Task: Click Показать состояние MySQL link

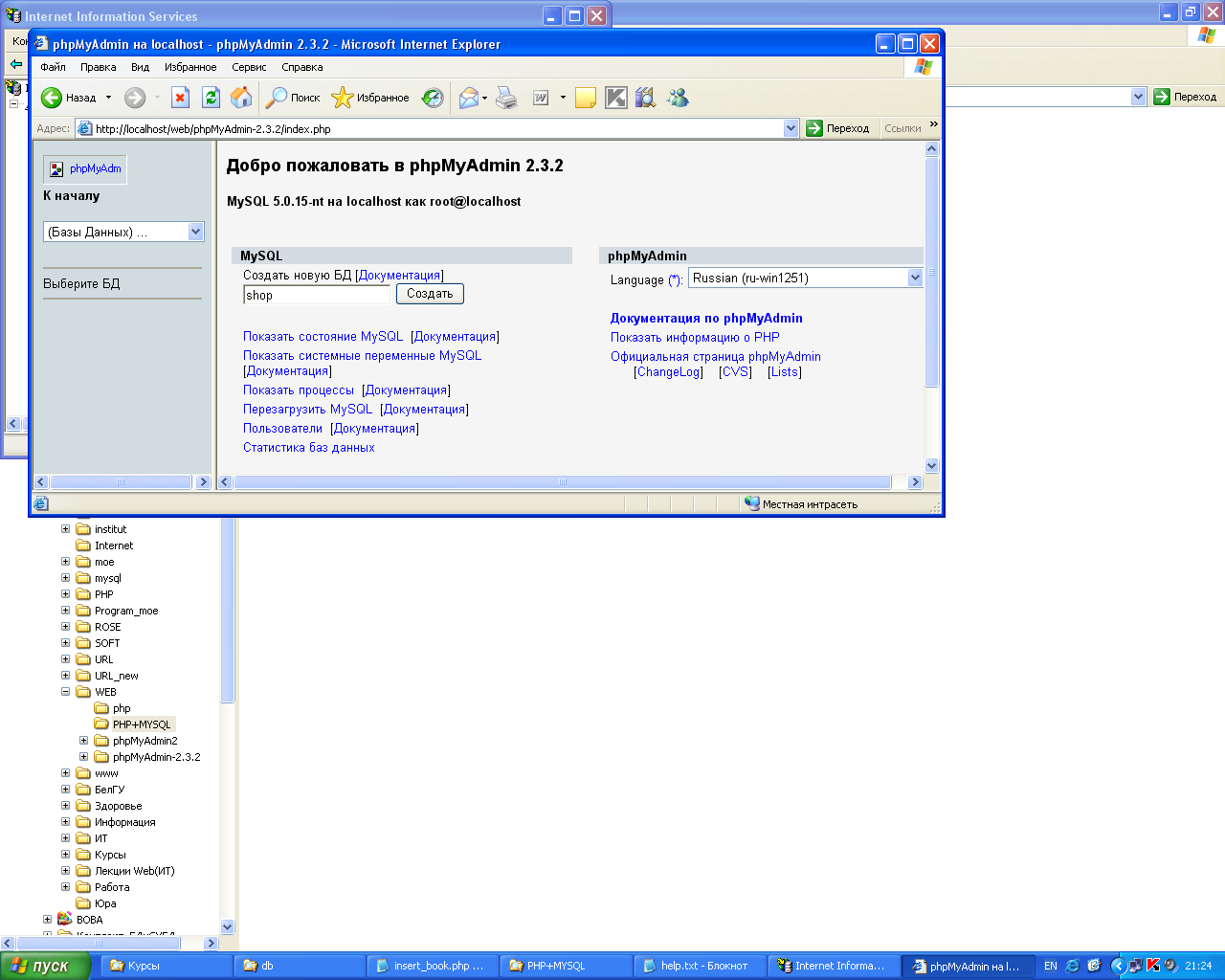Action: 323,337
